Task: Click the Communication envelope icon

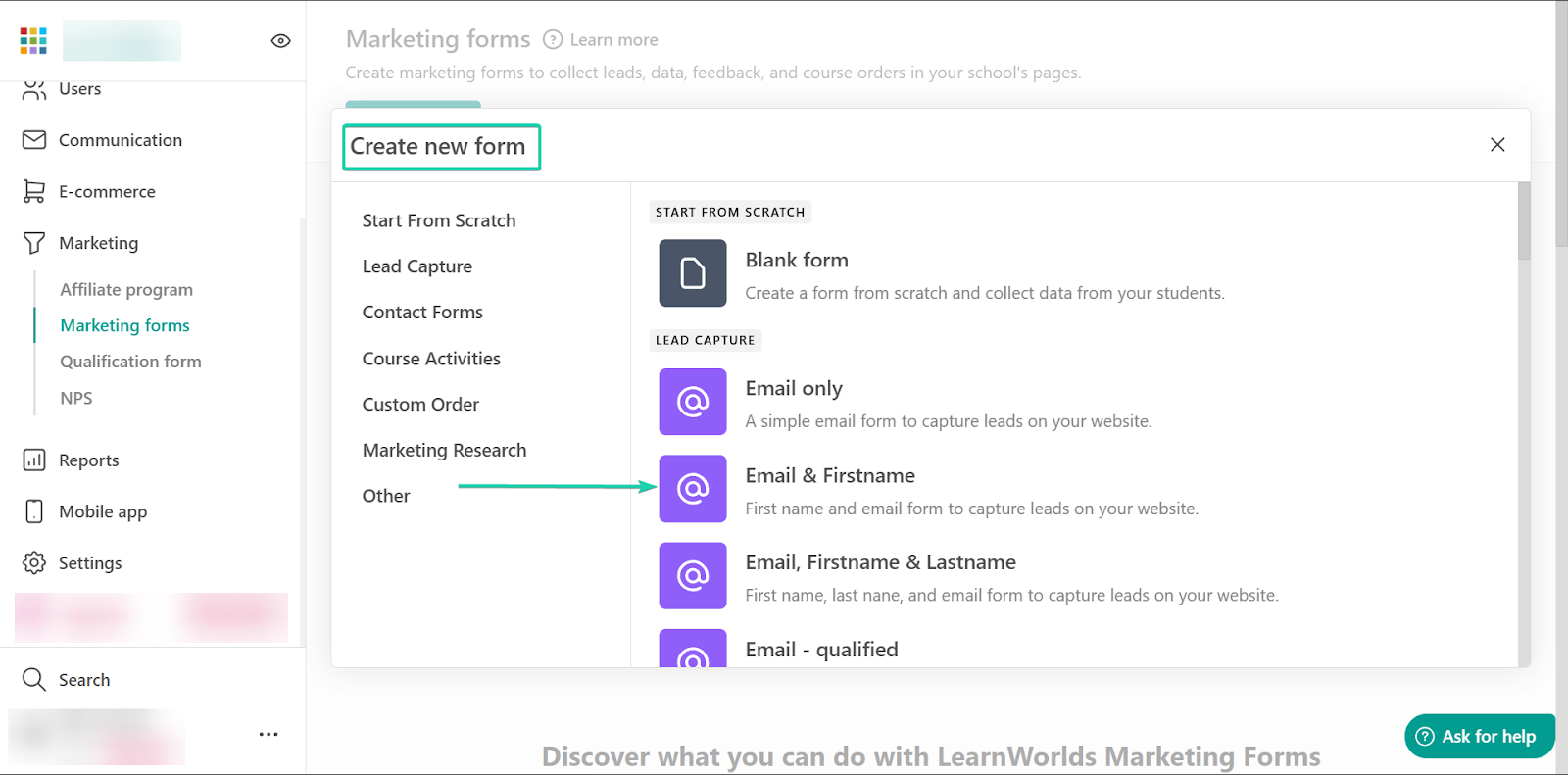Action: [34, 140]
